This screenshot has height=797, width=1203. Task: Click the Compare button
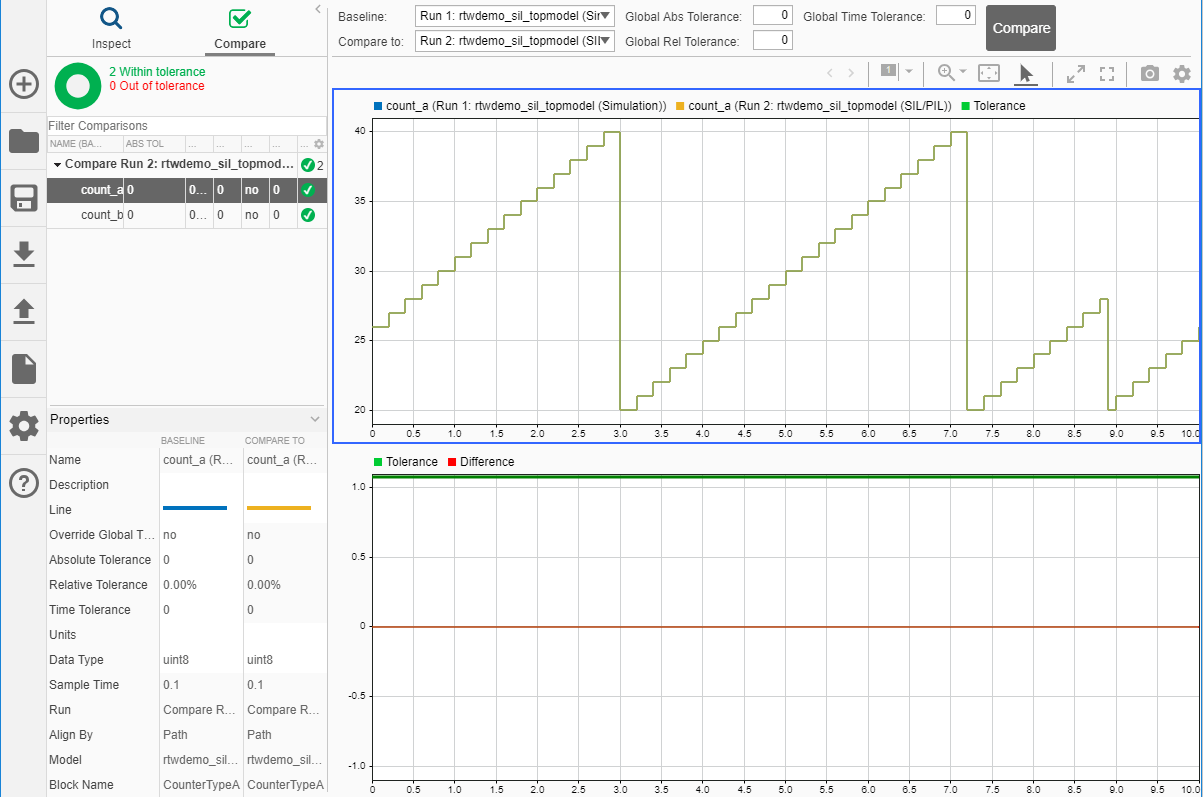click(1021, 28)
